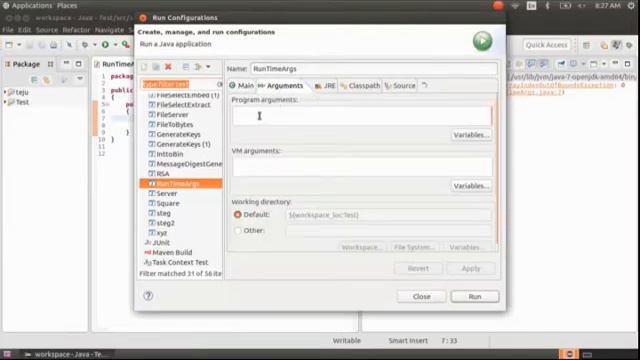Maximize the Package Explorer view
The image size is (640, 360).
point(78,64)
